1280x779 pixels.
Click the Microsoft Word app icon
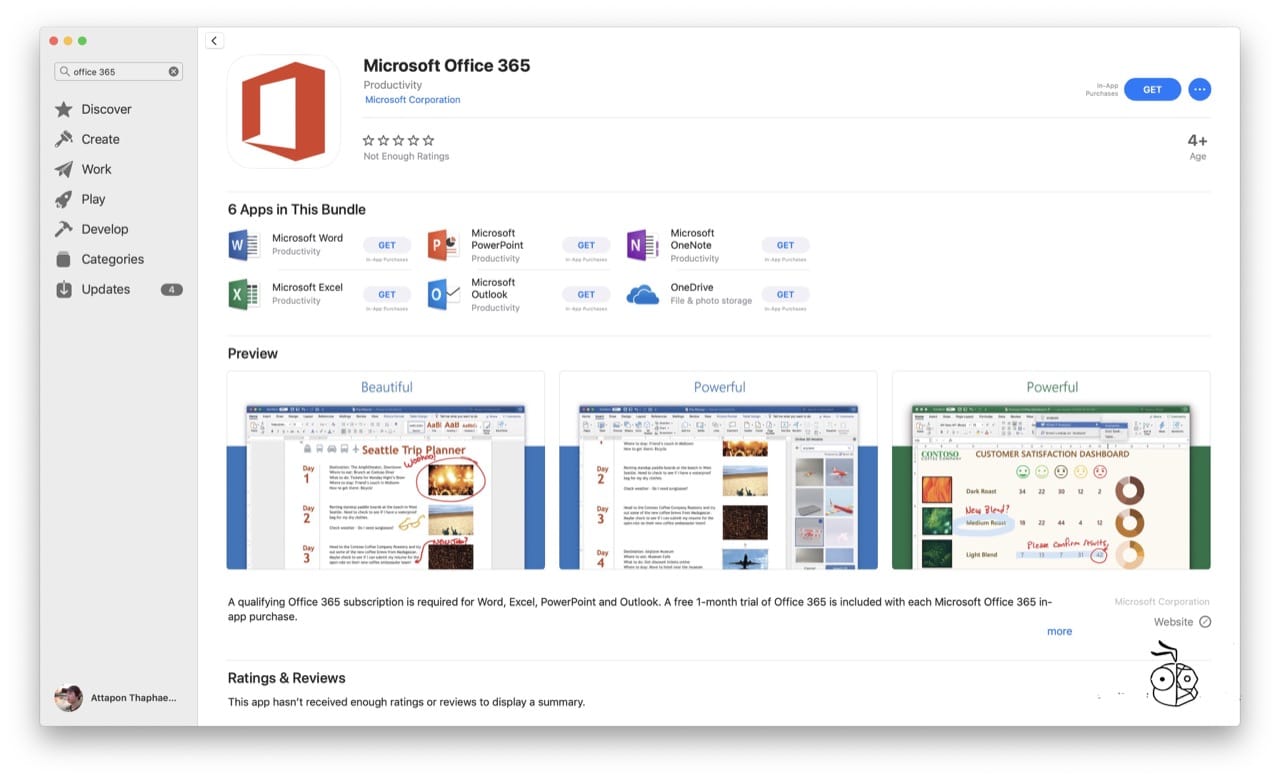tap(244, 245)
